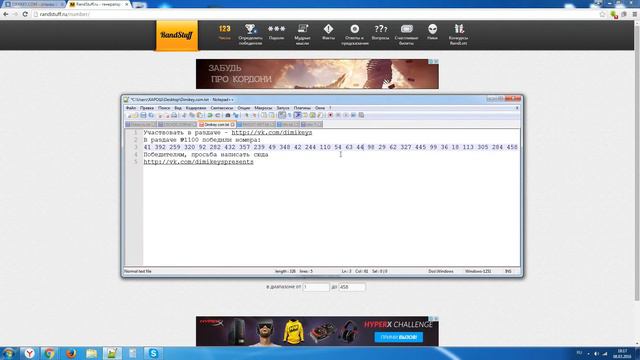Open the Файл menu in Notepad++
This screenshot has height=360, width=640.
pos(131,108)
